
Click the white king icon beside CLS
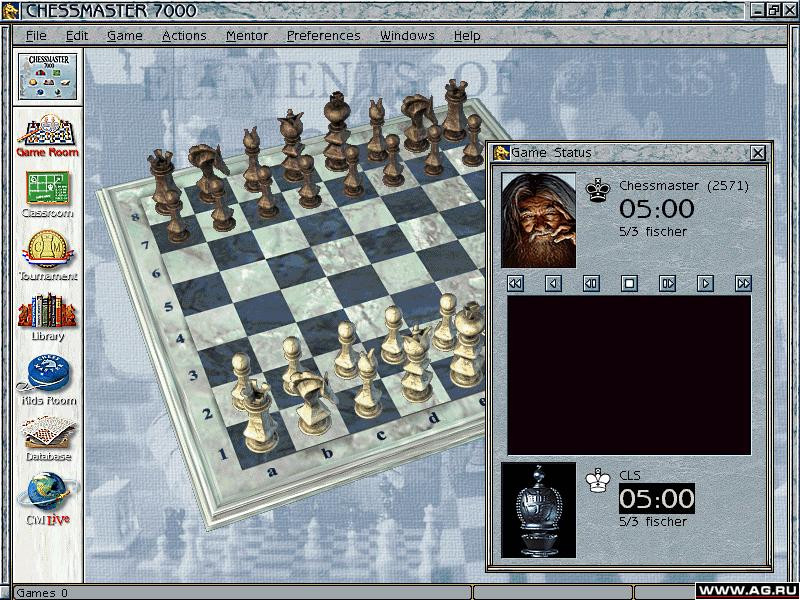pos(597,480)
